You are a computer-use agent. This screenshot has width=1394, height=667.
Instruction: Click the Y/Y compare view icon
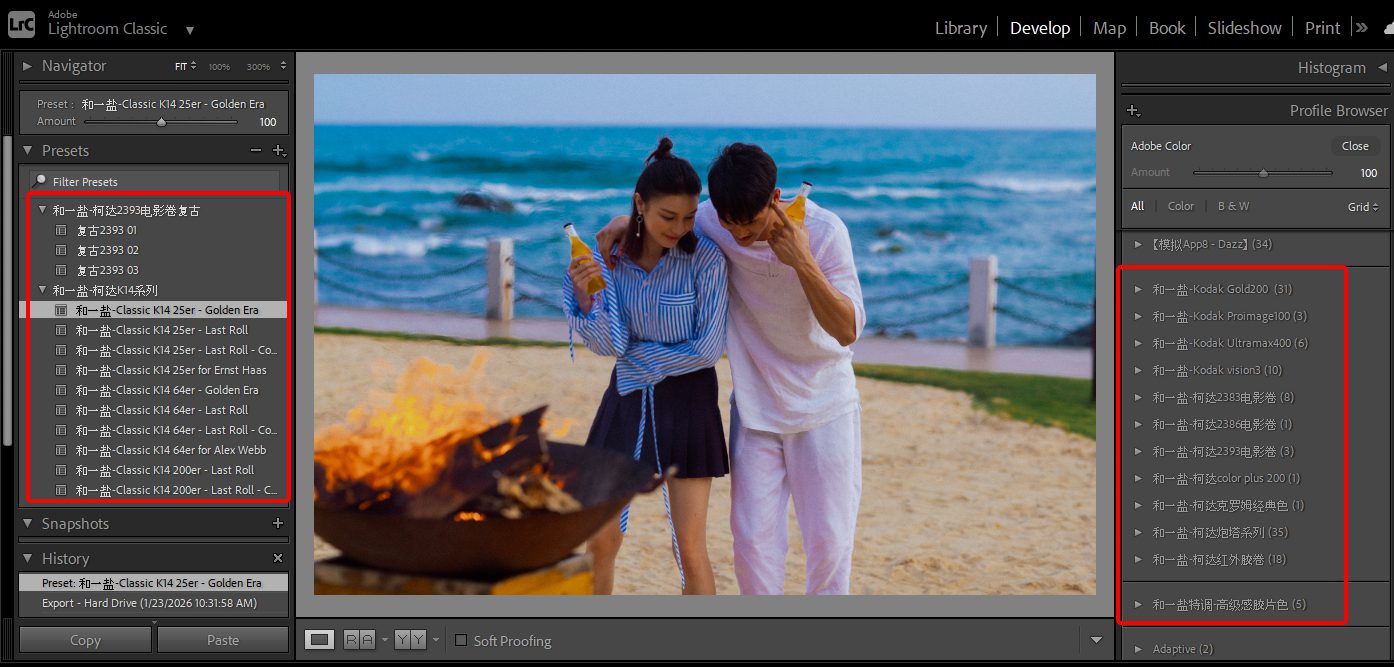412,638
